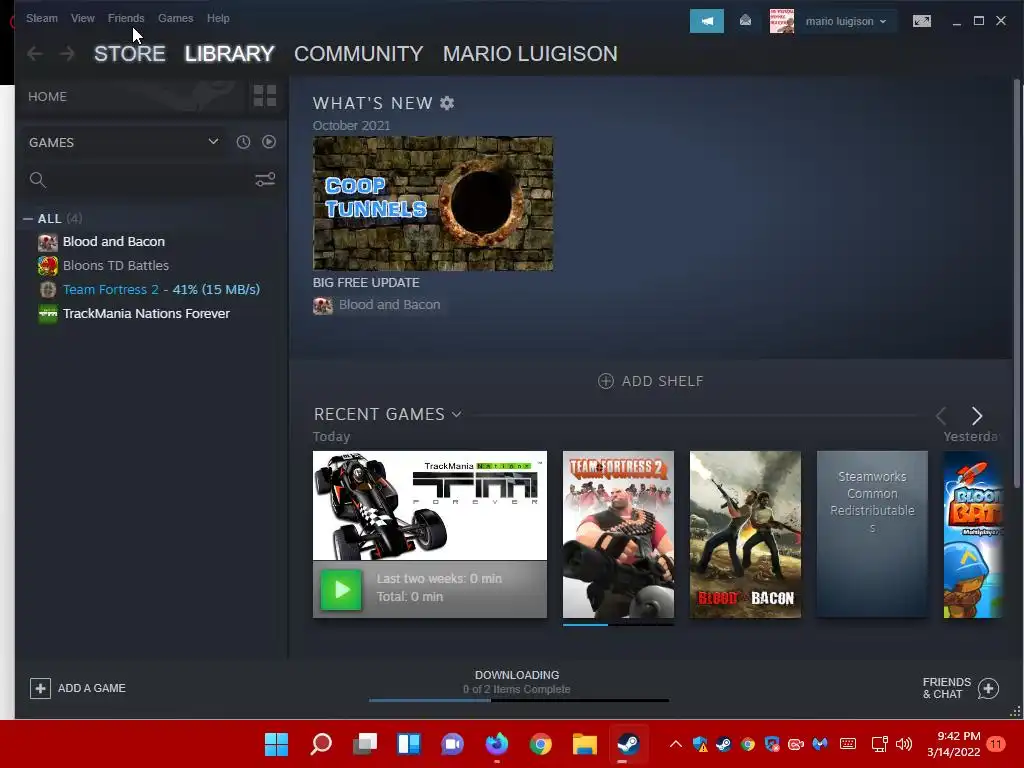This screenshot has width=1024, height=768.
Task: Click into the library search field
Action: click(x=150, y=180)
